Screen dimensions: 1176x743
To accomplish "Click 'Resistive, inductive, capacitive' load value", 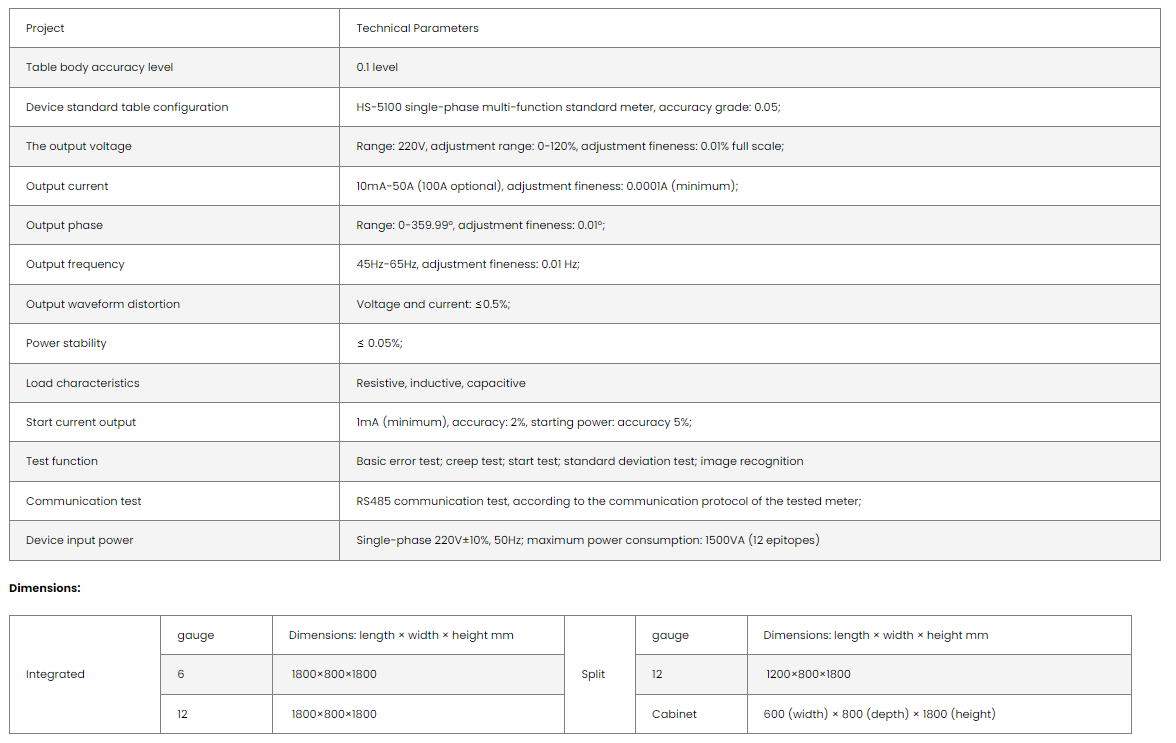I will [440, 383].
